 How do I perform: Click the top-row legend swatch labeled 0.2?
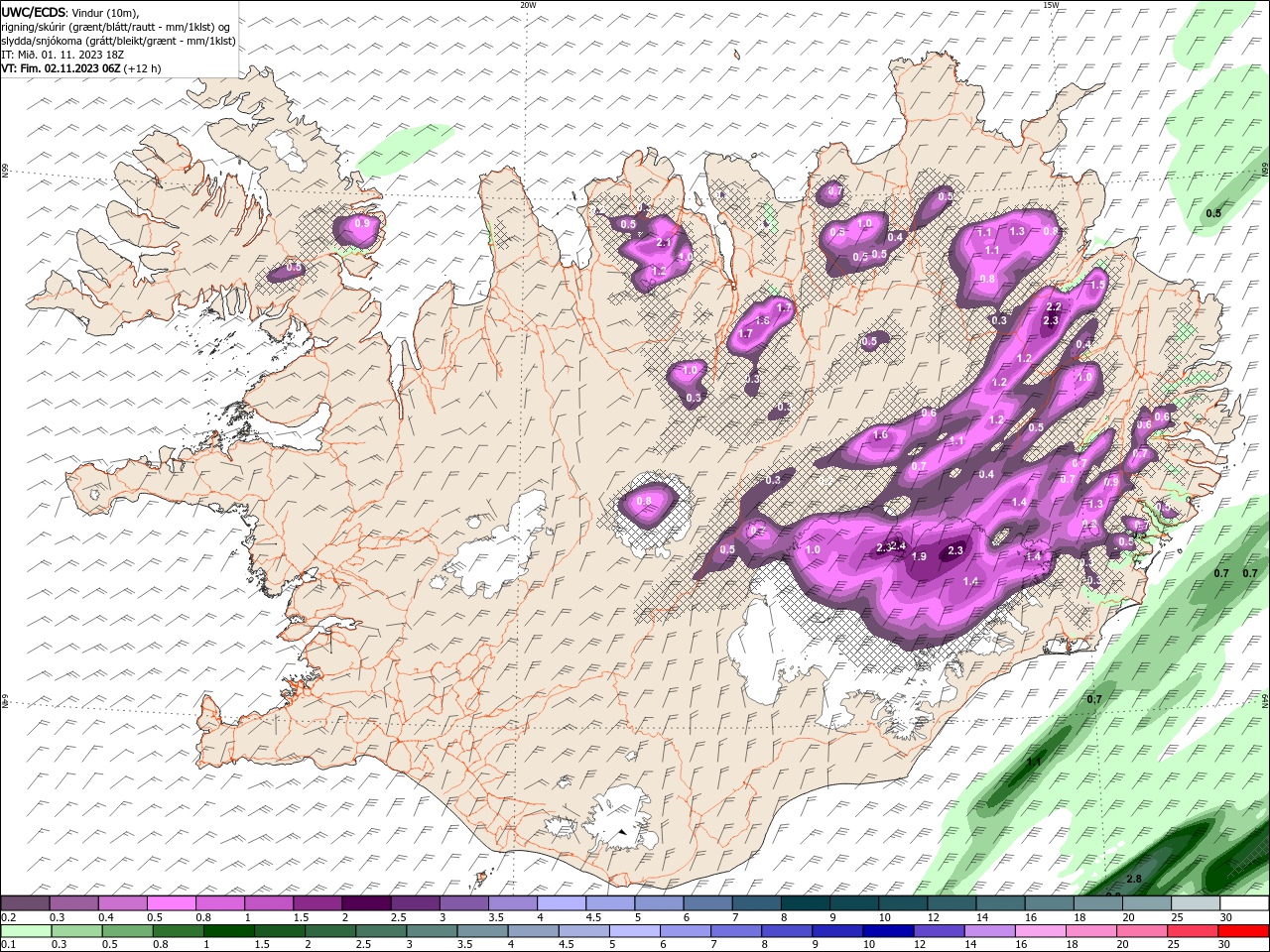[x=25, y=903]
